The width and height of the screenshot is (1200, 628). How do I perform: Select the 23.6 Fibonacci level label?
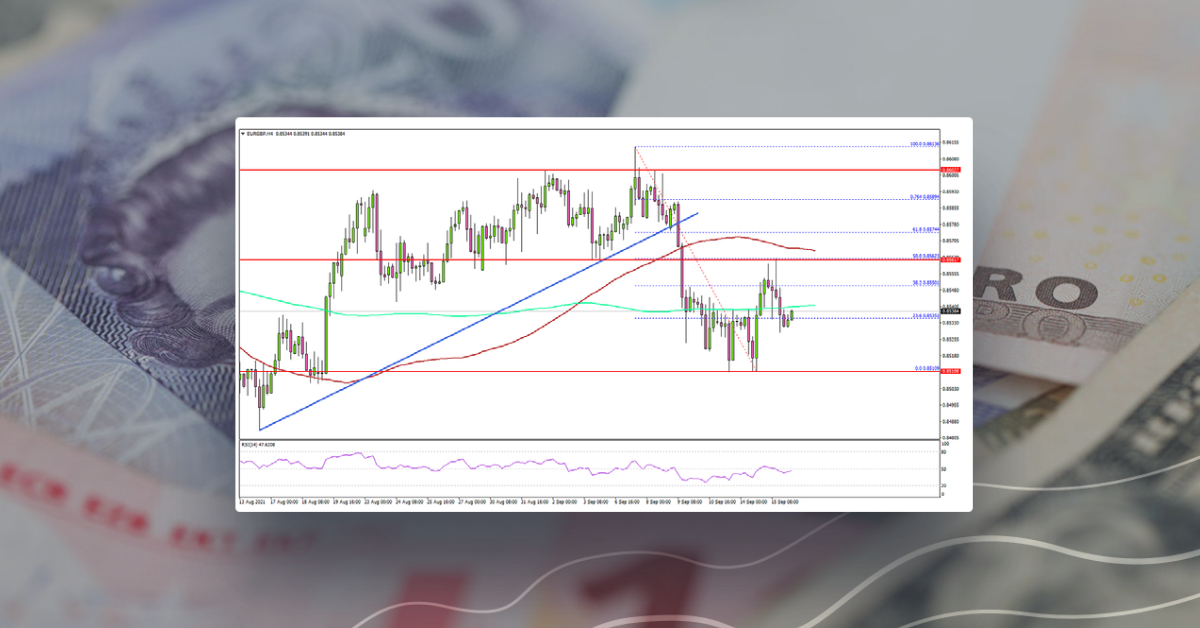coord(922,315)
